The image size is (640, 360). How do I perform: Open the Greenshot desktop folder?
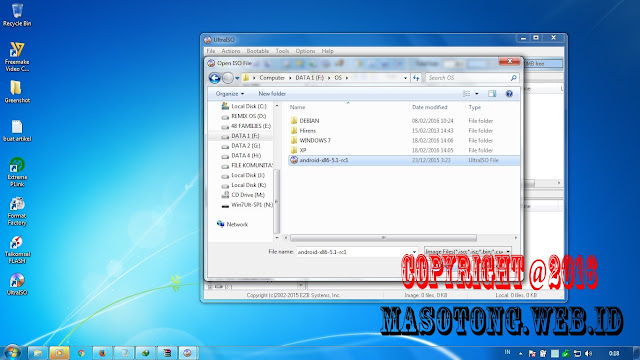(x=17, y=91)
